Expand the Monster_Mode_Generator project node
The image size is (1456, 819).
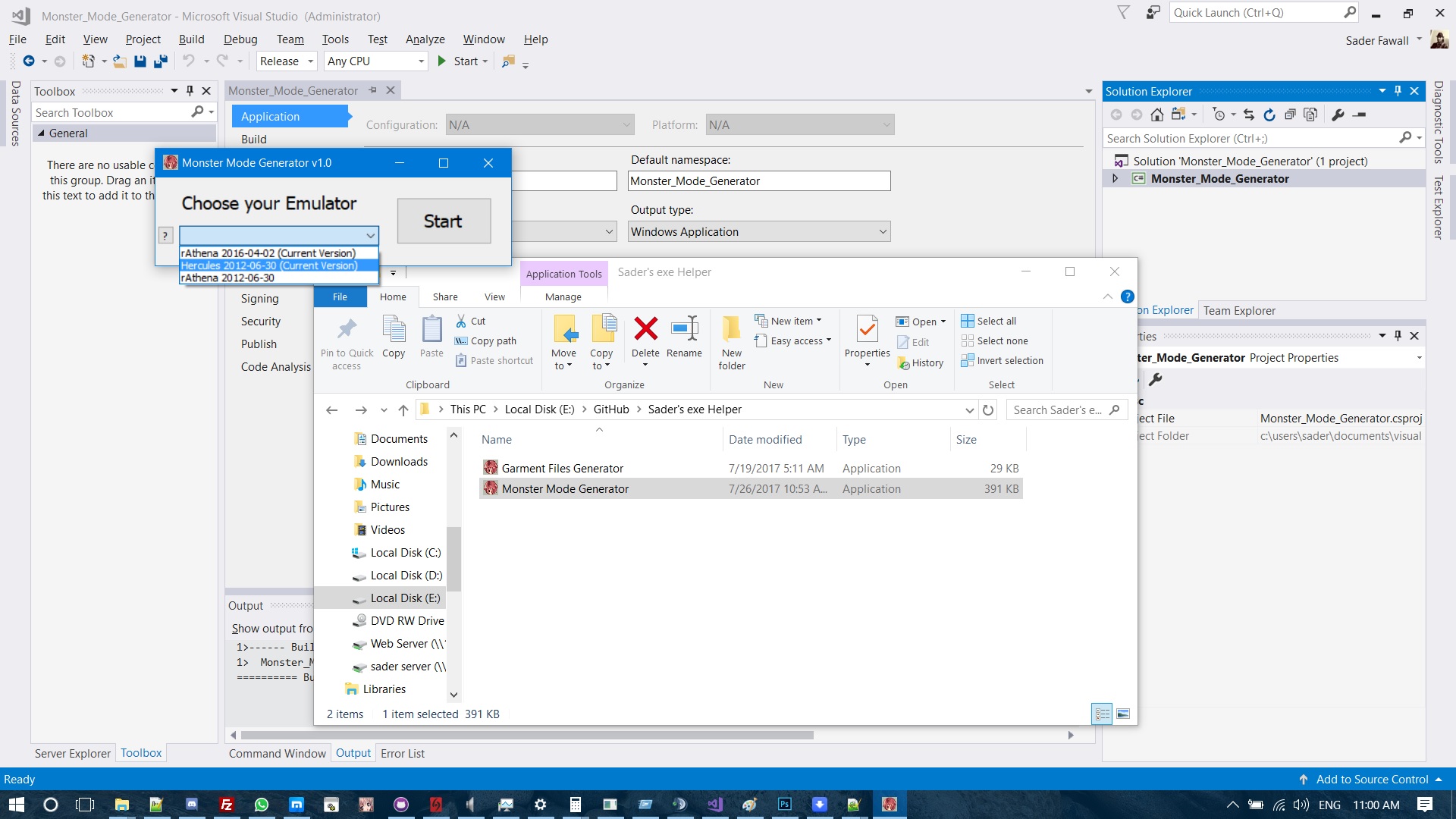click(x=1115, y=179)
